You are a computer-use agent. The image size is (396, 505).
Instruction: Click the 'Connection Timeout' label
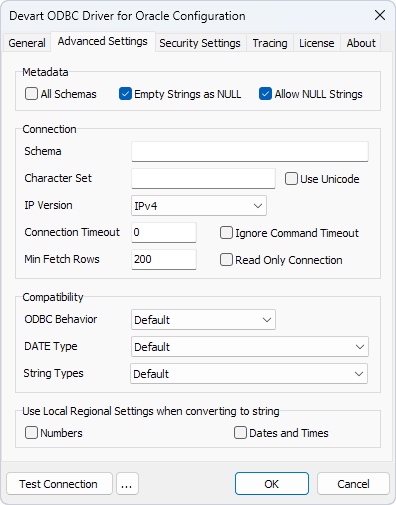pos(72,232)
